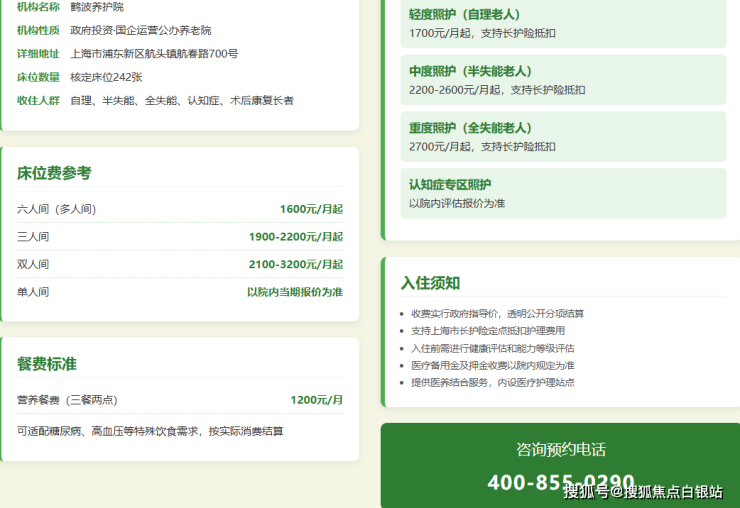This screenshot has width=740, height=508.
Task: Click the price 2100-3200元/月起
Action: pyautogui.click(x=296, y=264)
